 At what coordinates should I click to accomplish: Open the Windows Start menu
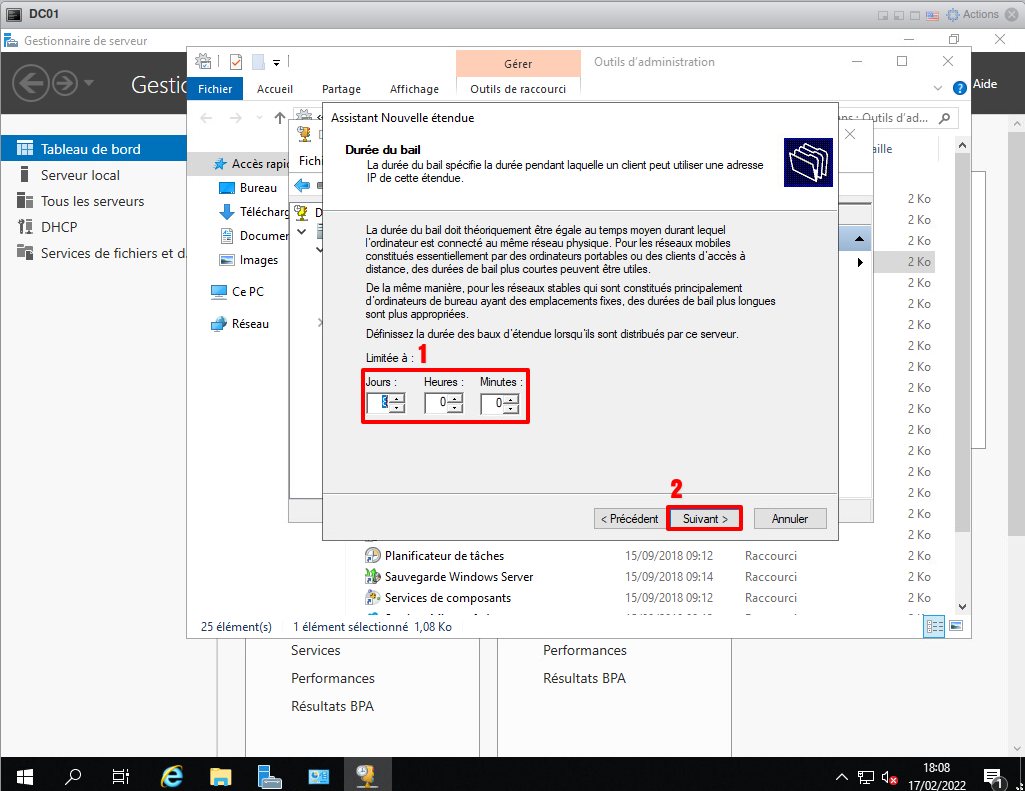[24, 775]
